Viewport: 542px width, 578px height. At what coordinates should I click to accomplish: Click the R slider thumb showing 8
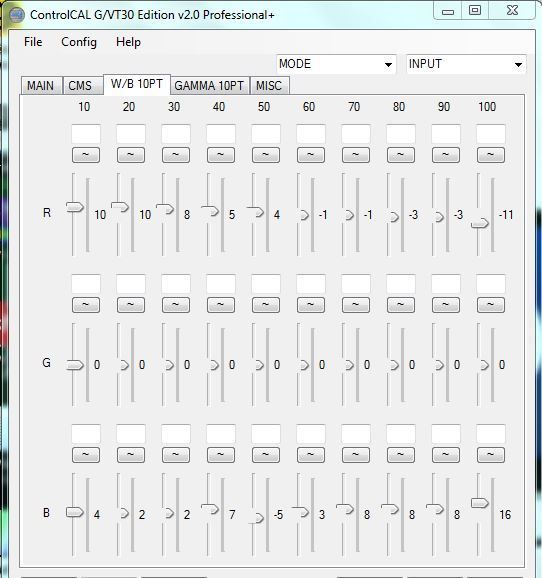pos(165,209)
